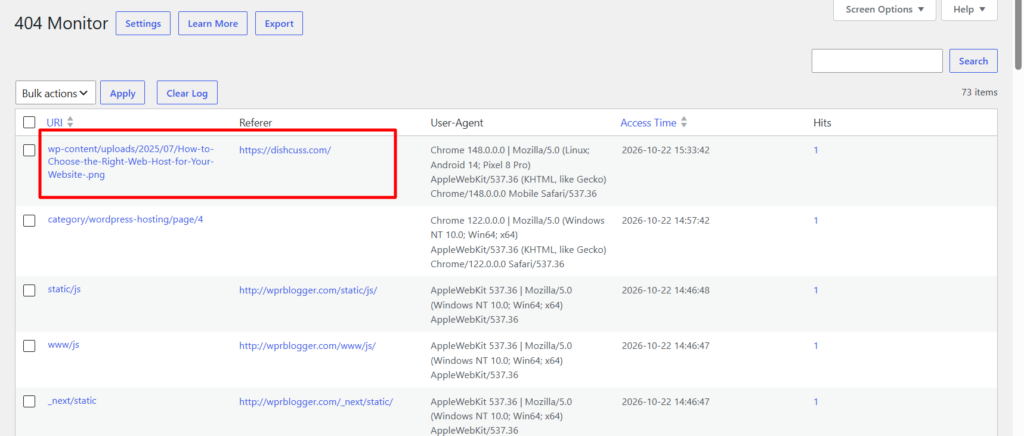
Task: Check the wp-content/uploads PNG row checkbox
Action: click(29, 151)
